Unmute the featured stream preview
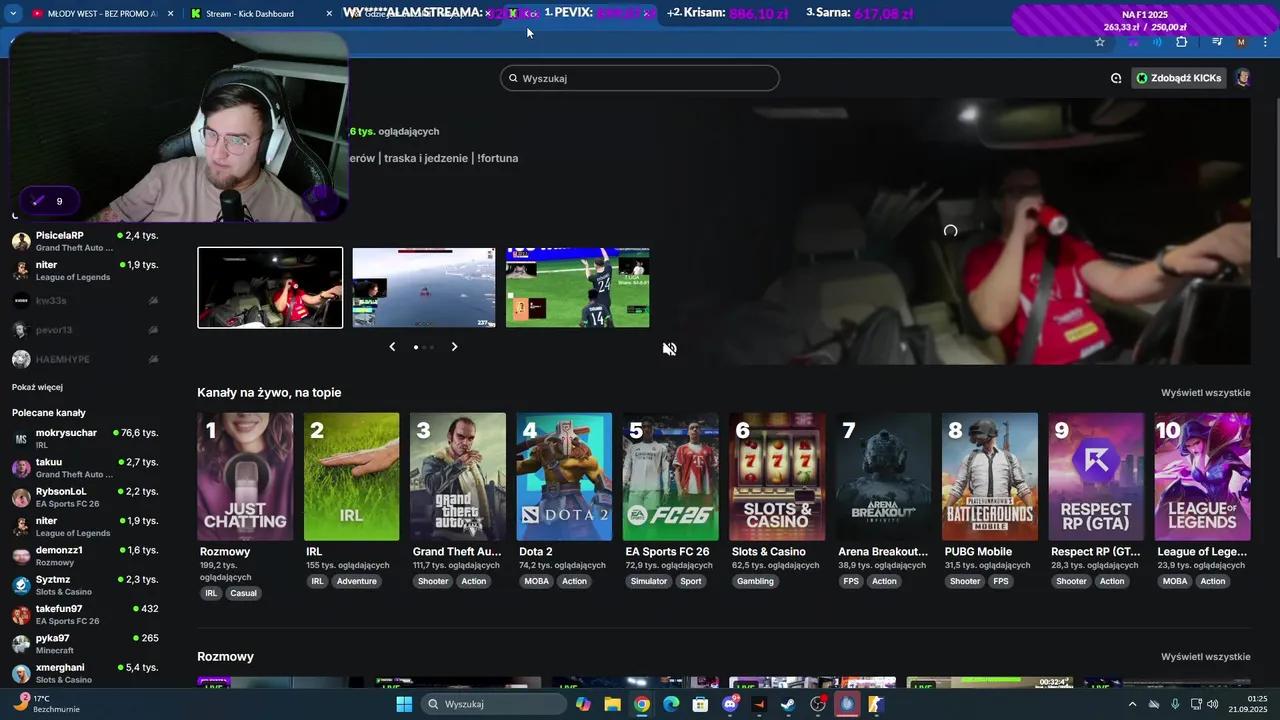Screen dimensions: 1280x720 click(670, 349)
